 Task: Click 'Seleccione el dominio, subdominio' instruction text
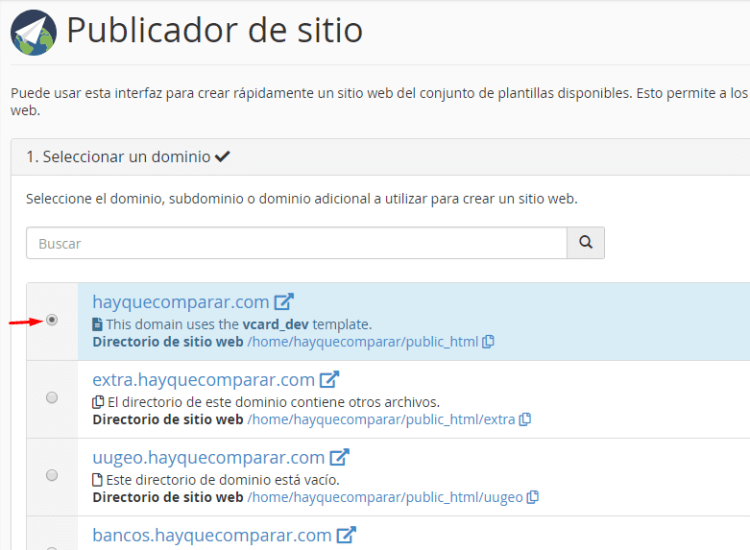tap(302, 199)
